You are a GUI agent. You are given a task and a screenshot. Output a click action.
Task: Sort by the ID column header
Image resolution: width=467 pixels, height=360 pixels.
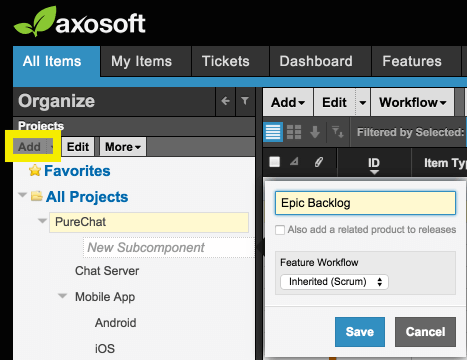pyautogui.click(x=374, y=163)
